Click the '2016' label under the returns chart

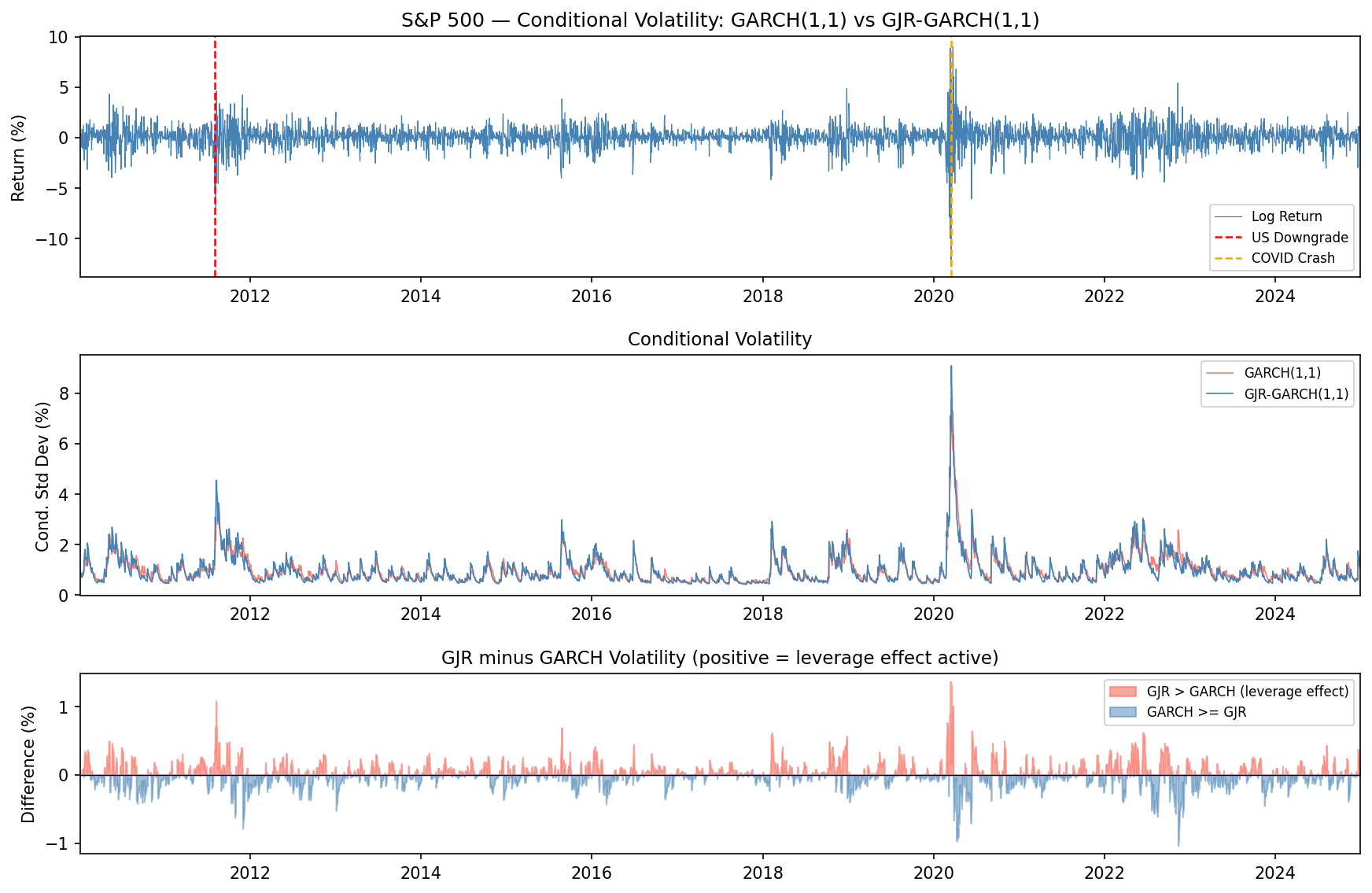[592, 296]
